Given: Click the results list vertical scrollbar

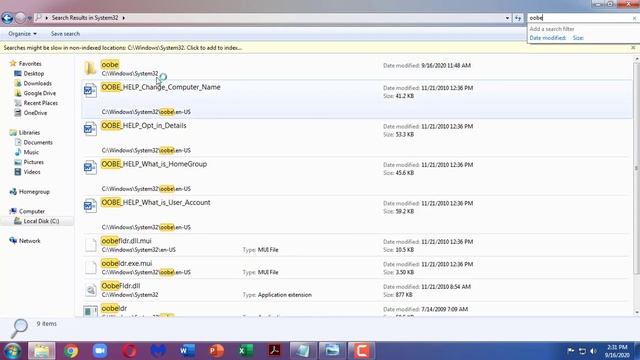Looking at the screenshot, I should [x=636, y=167].
